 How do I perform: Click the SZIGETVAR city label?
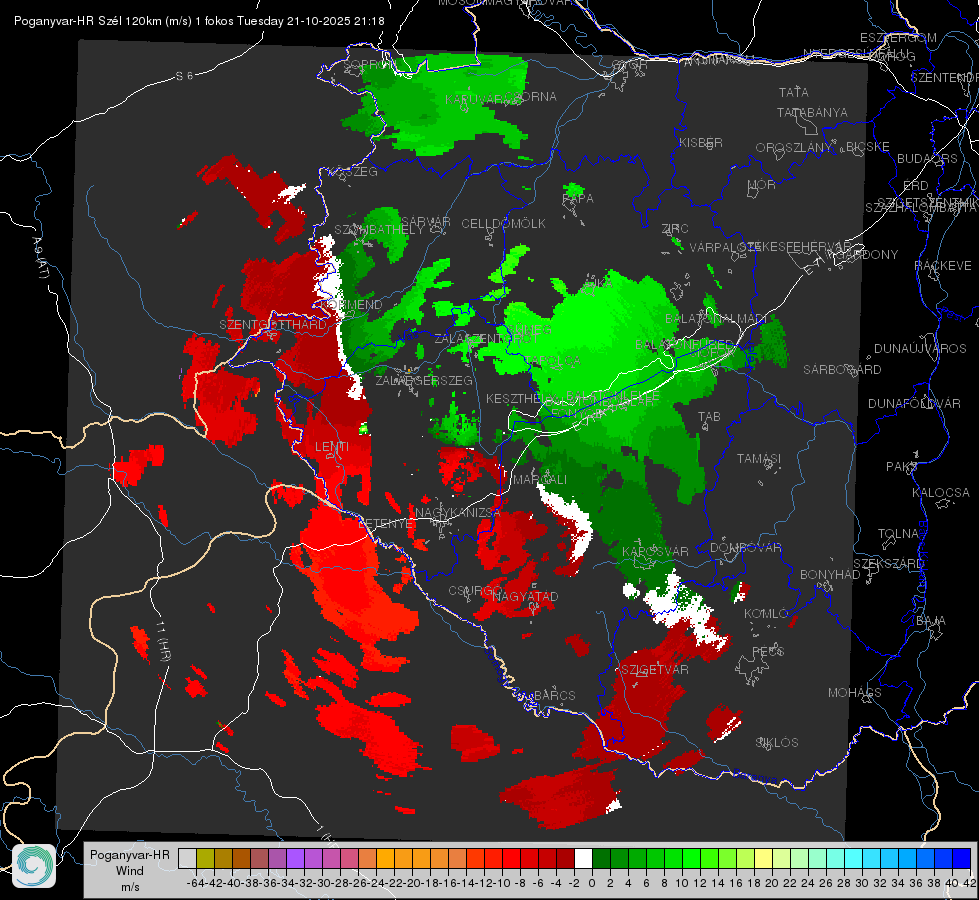click(655, 670)
